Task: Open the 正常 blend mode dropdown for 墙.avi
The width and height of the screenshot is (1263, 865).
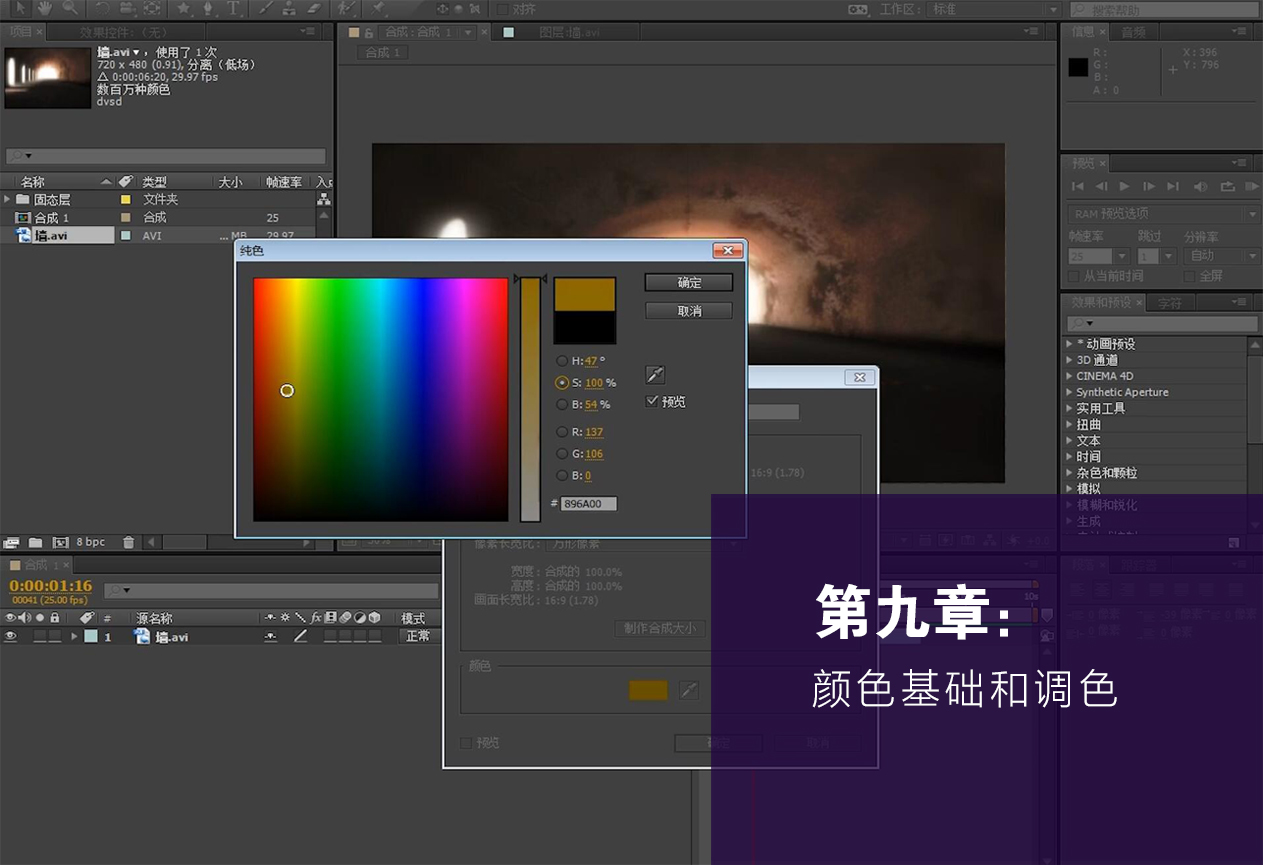Action: (x=418, y=637)
